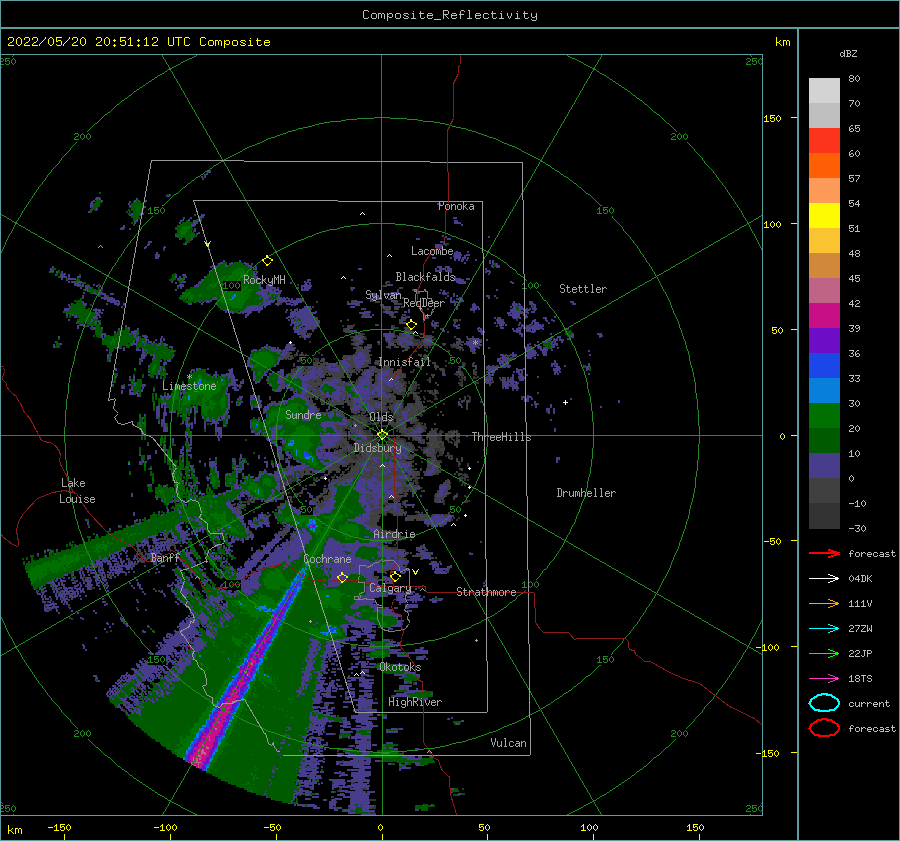Click the Lake Louise label
900x841 pixels.
(x=77, y=491)
